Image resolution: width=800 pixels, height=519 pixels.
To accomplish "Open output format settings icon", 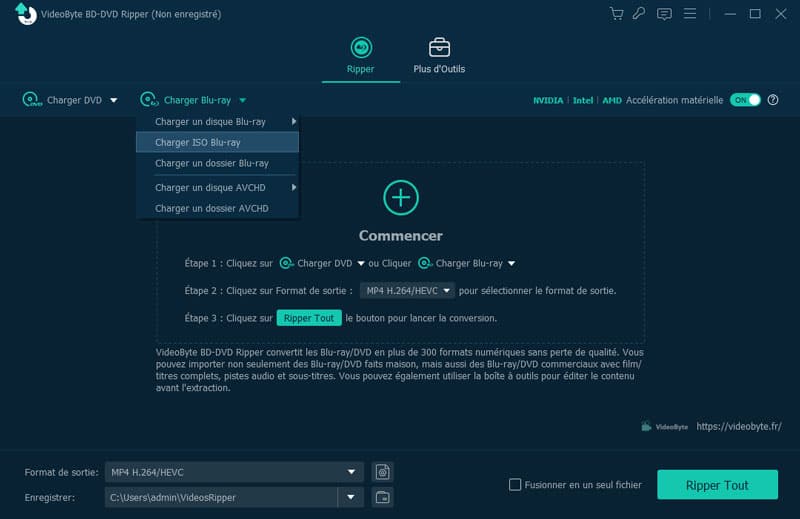I will [x=381, y=472].
